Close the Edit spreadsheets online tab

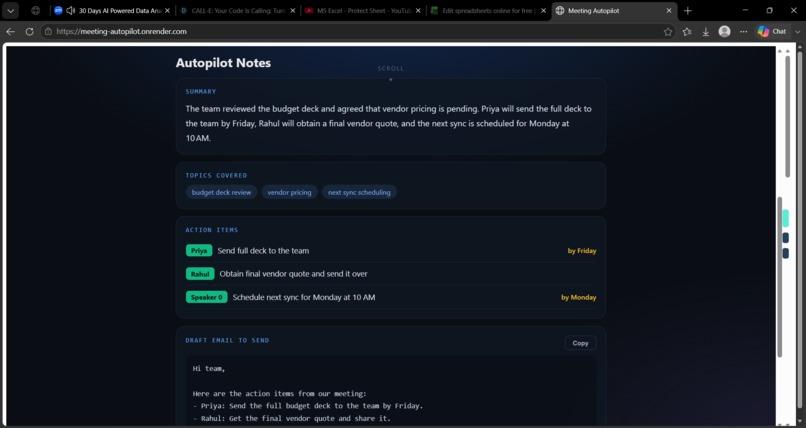543,10
